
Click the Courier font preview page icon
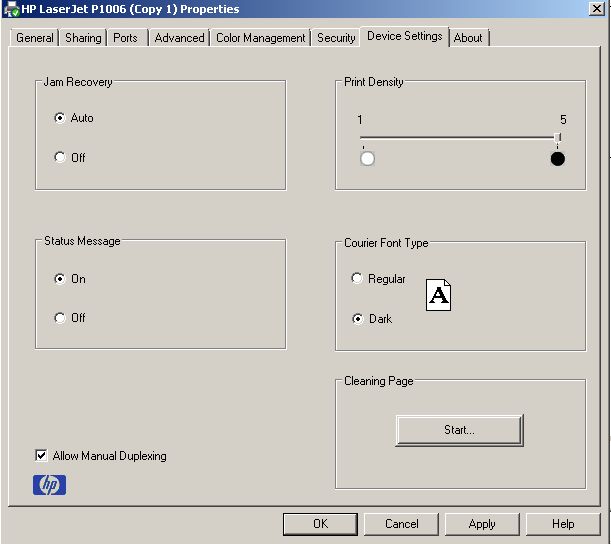coord(438,295)
